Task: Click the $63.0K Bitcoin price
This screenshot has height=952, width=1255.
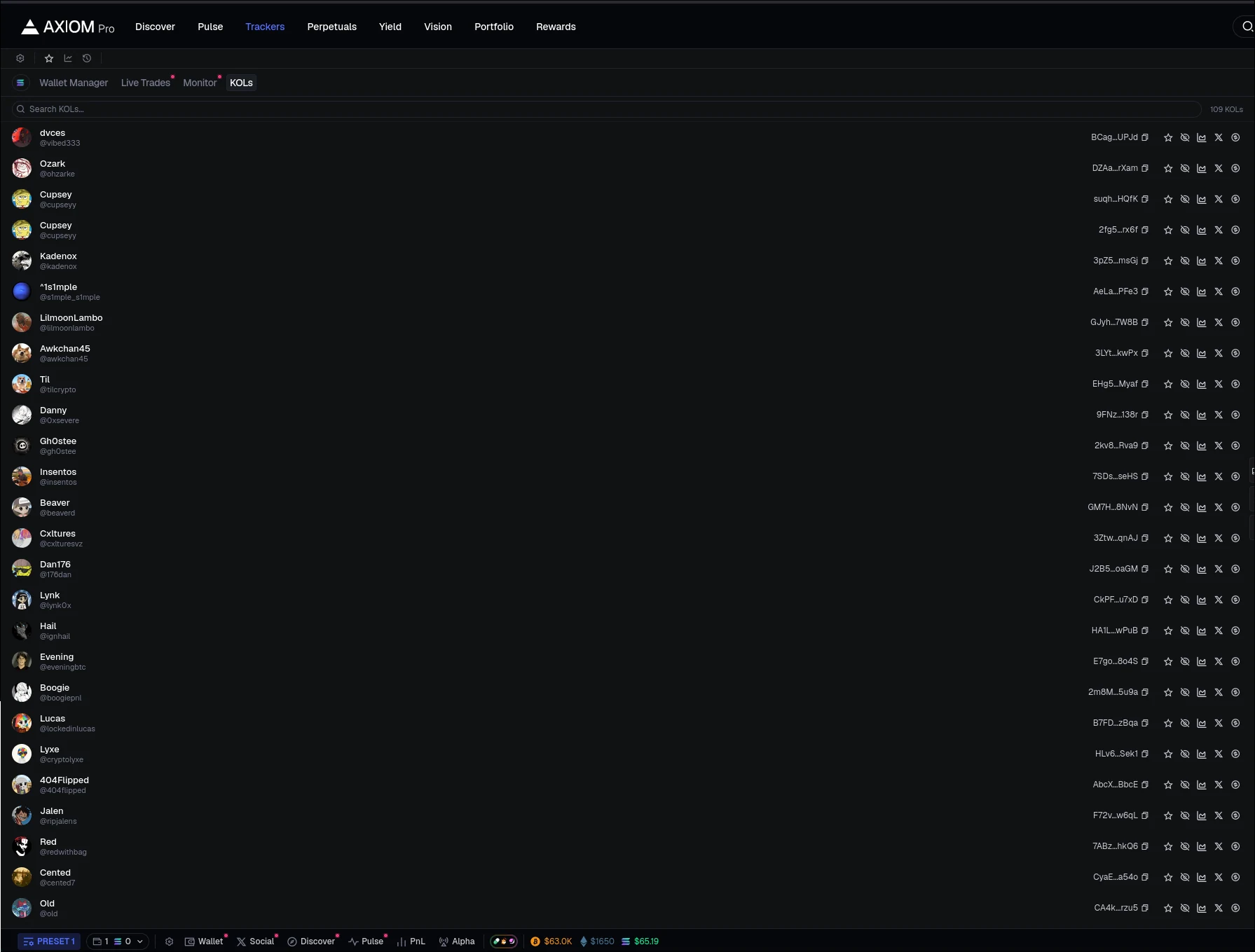Action: pyautogui.click(x=551, y=941)
